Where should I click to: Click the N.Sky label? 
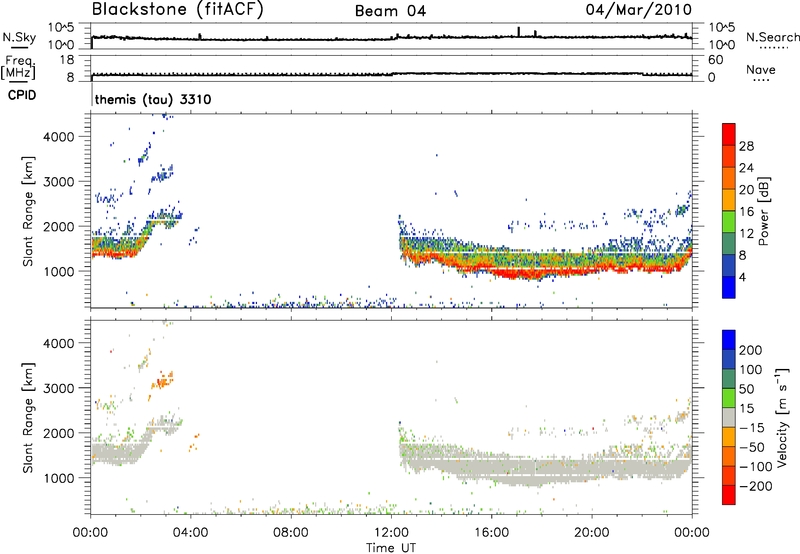pyautogui.click(x=19, y=37)
